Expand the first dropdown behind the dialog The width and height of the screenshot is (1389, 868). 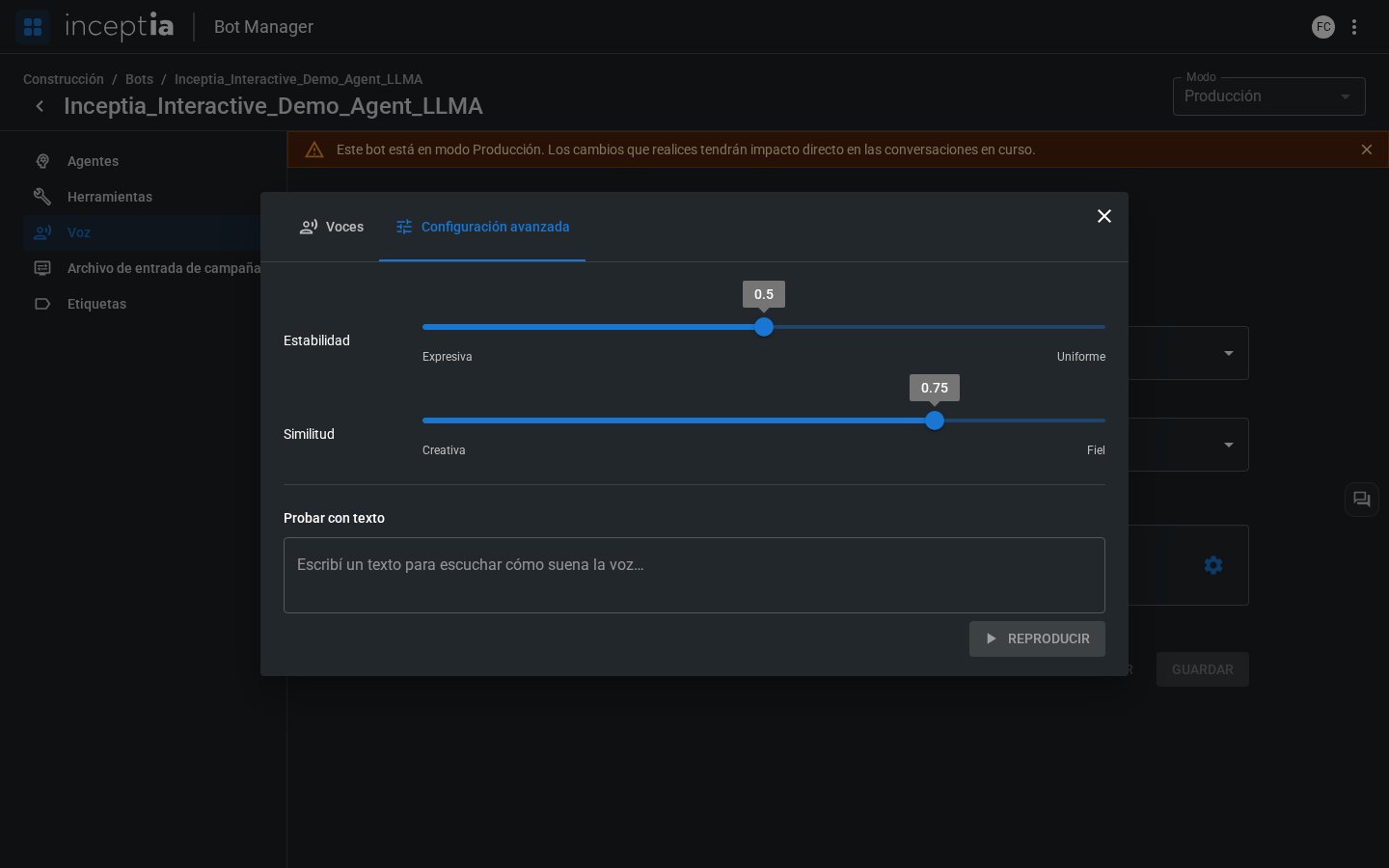pyautogui.click(x=1228, y=353)
